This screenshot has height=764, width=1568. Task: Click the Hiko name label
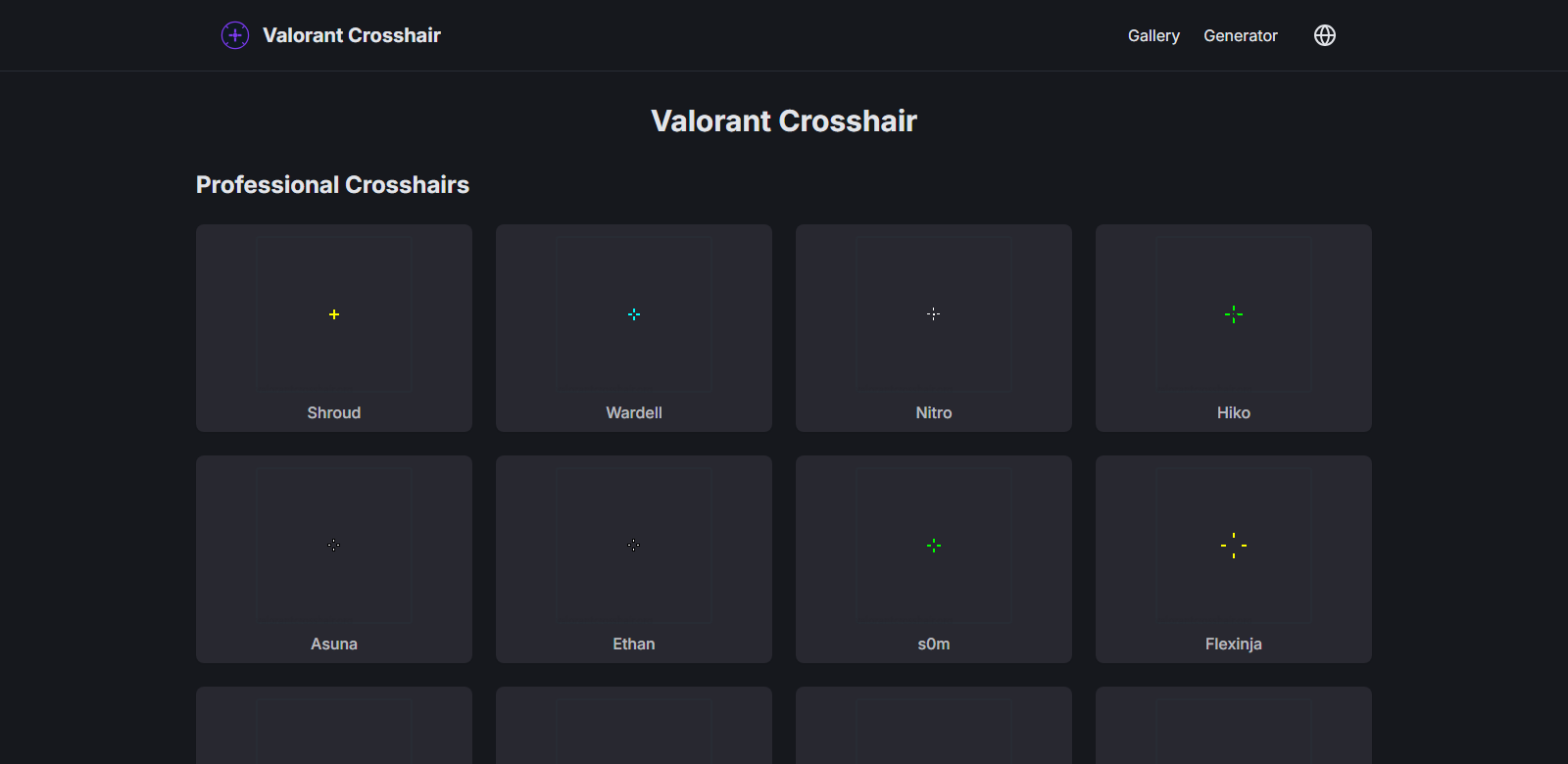(x=1234, y=412)
